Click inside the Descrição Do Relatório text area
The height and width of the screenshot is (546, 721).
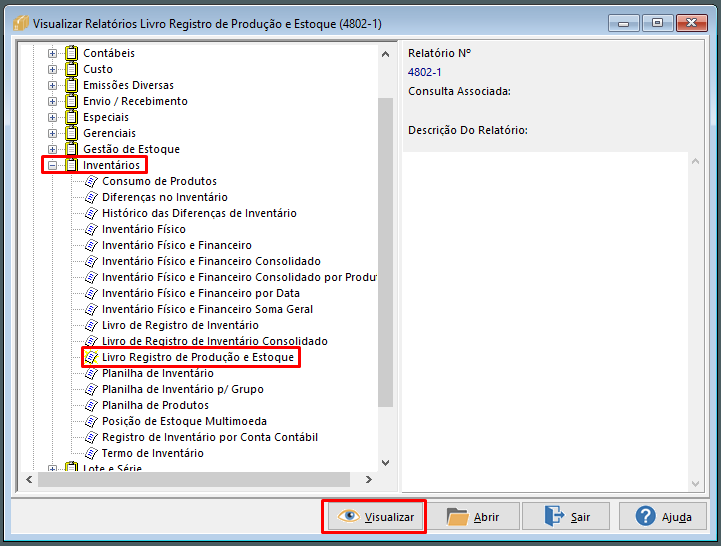coord(545,321)
